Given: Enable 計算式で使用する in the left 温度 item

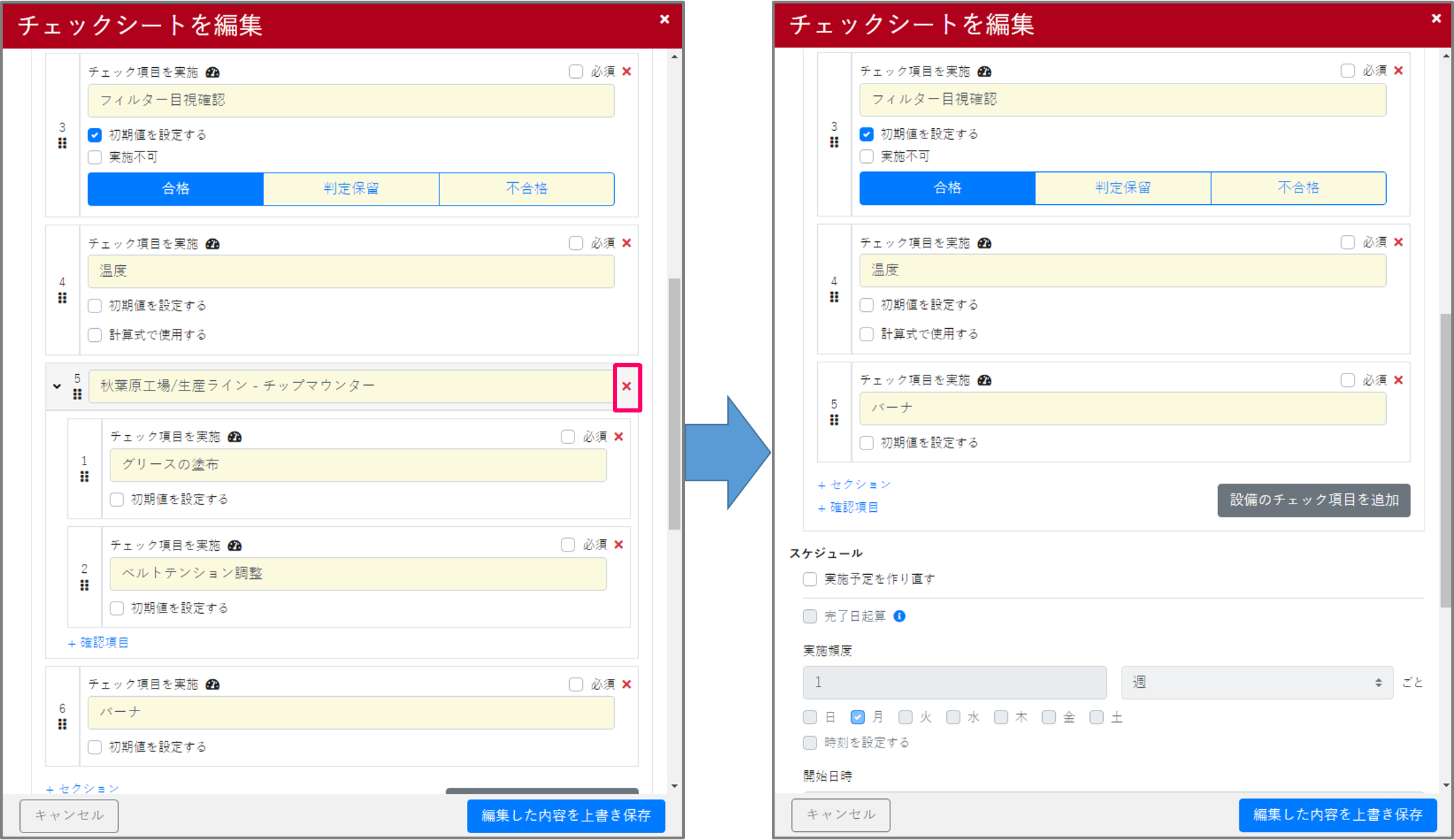Looking at the screenshot, I should tap(95, 335).
